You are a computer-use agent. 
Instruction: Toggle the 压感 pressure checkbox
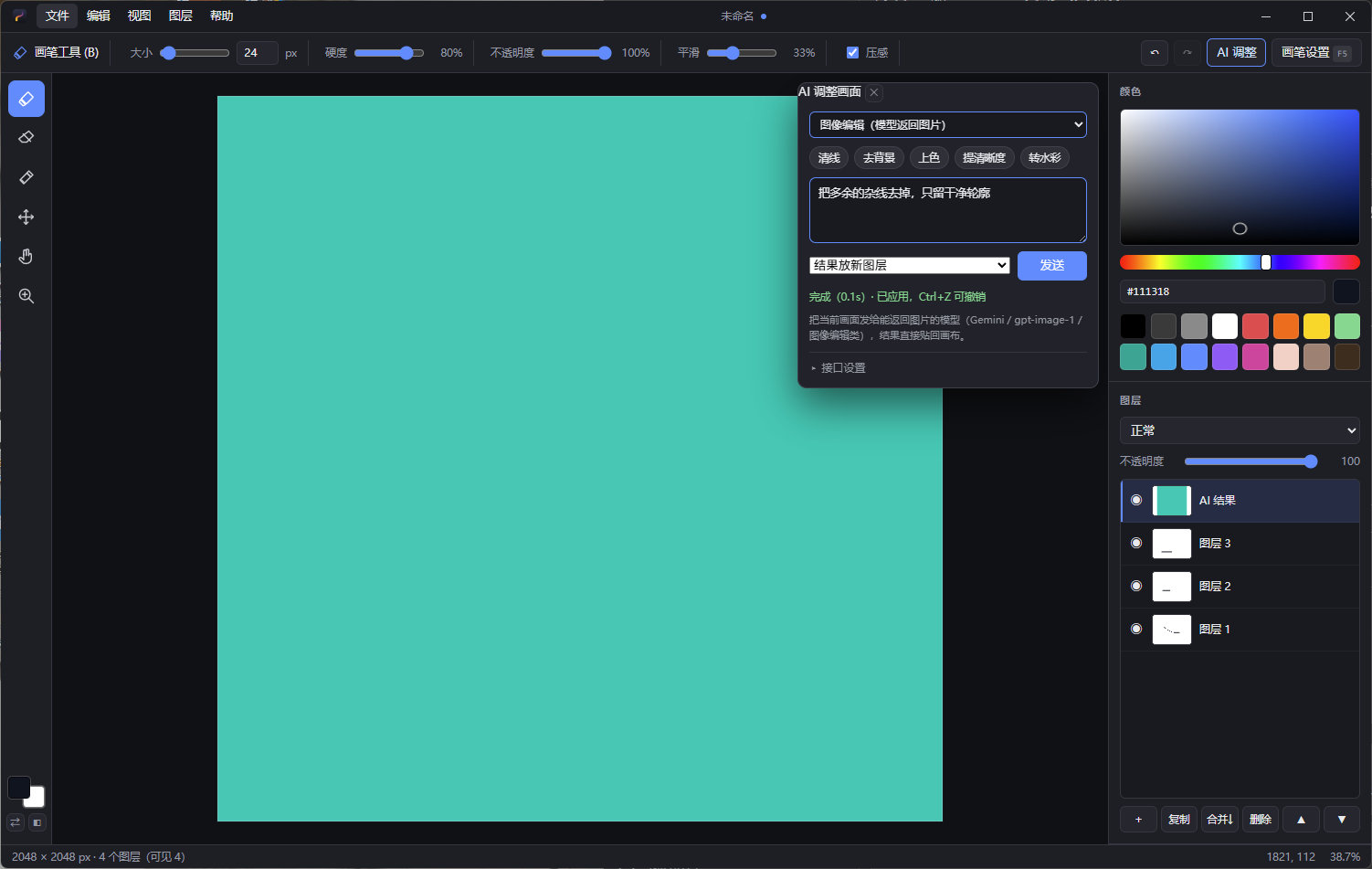pyautogui.click(x=852, y=53)
